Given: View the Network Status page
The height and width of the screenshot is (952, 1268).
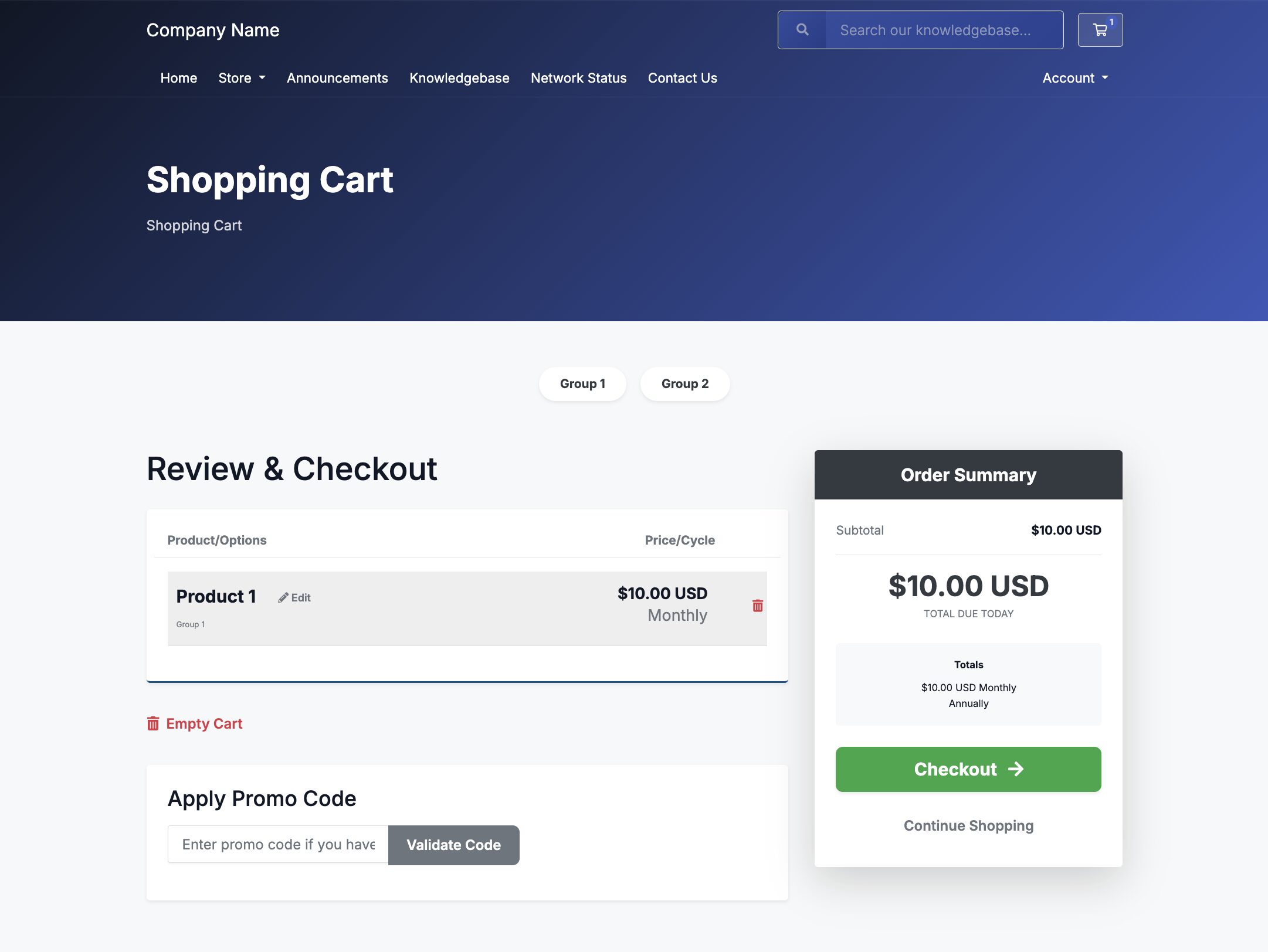Looking at the screenshot, I should [x=578, y=78].
